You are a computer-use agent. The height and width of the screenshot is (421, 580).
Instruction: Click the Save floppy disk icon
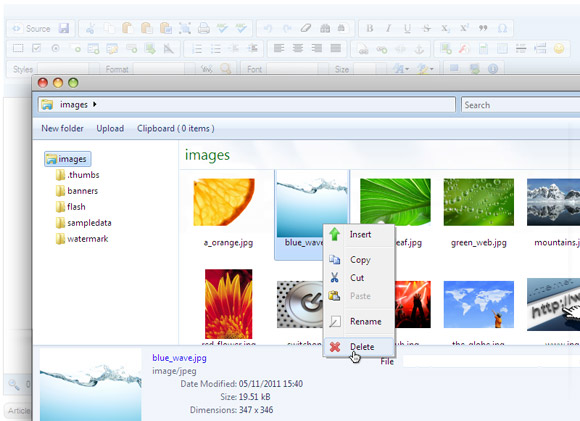[64, 28]
